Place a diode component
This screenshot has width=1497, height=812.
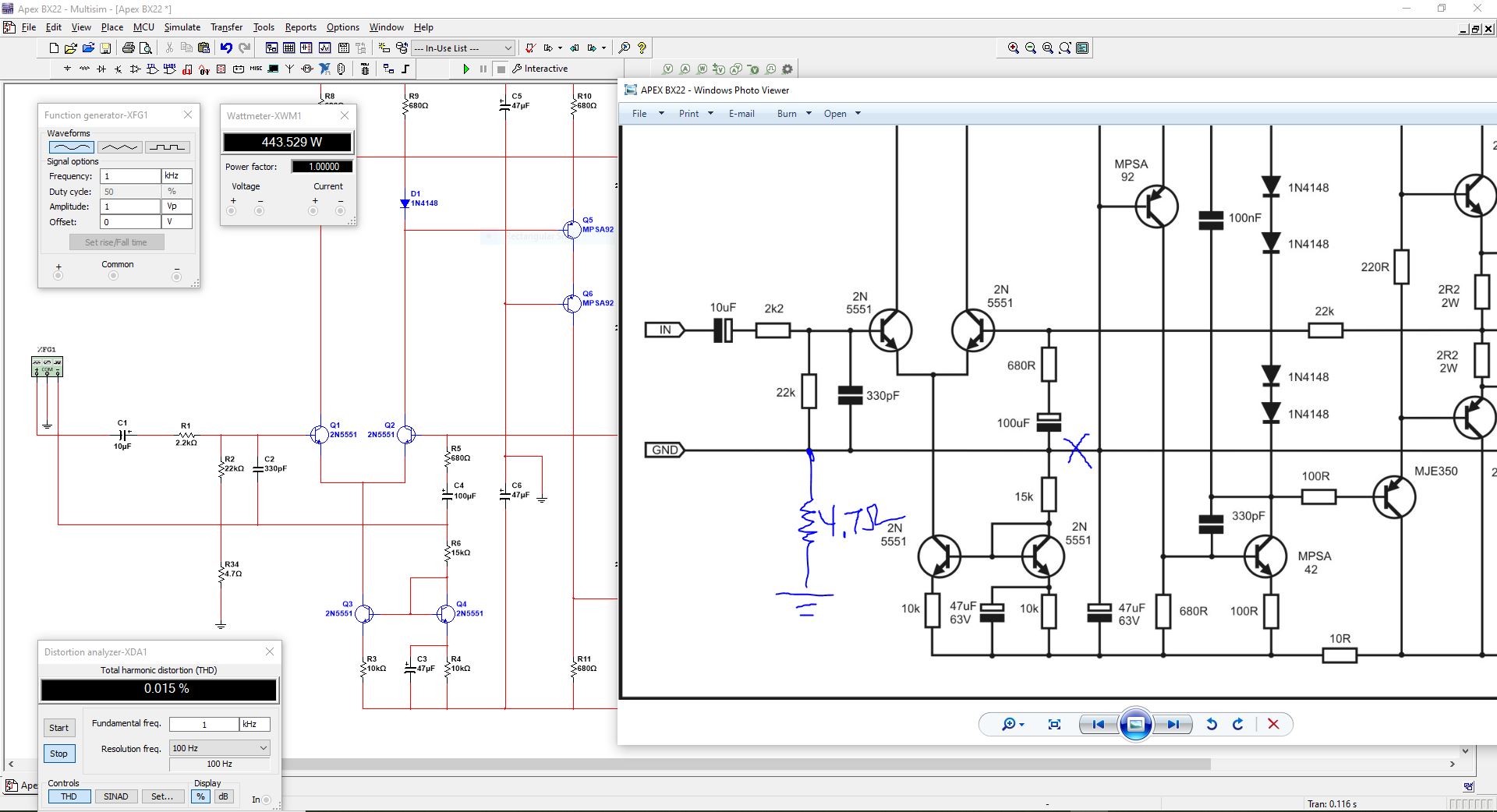point(101,69)
